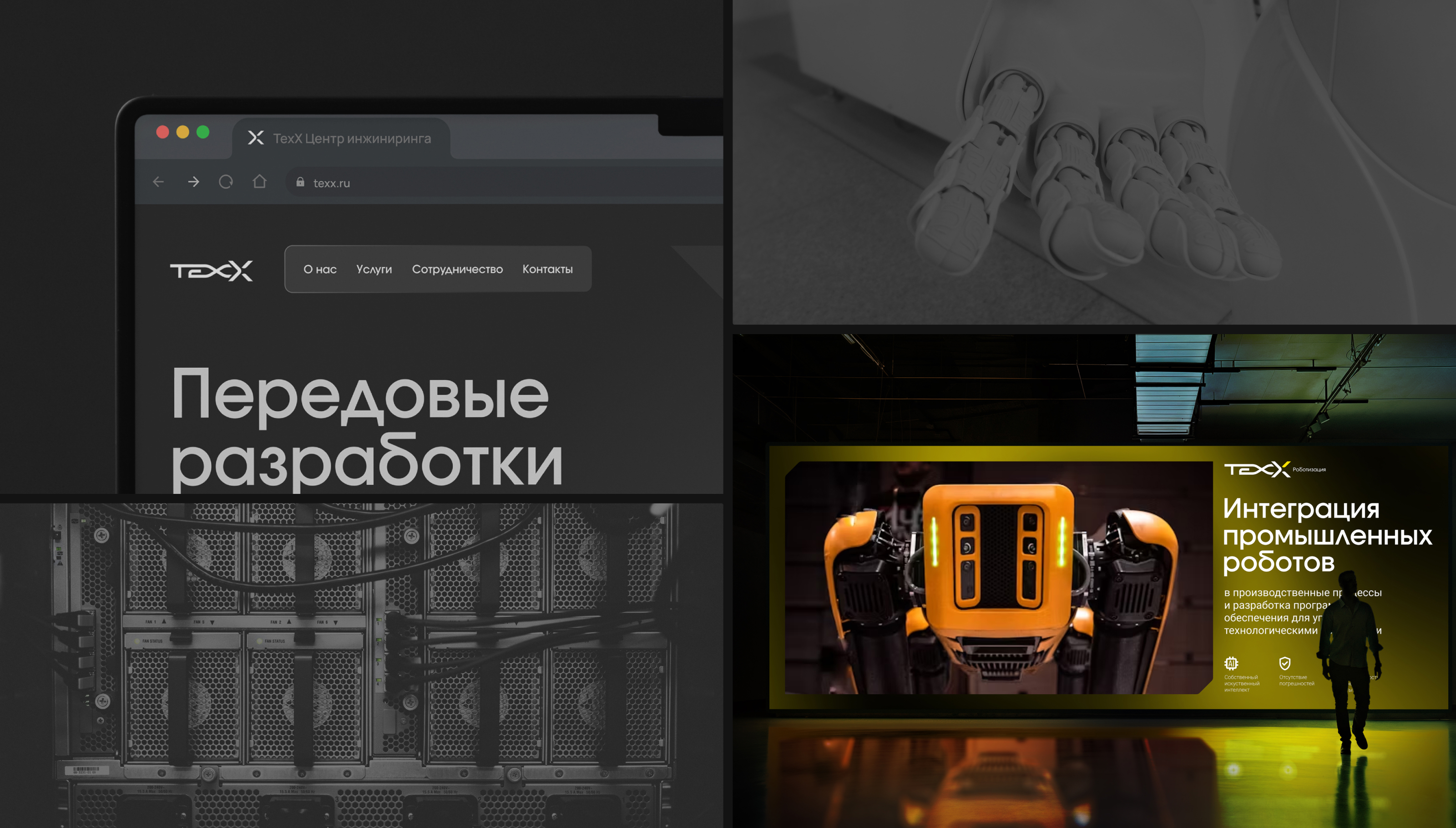Screen dimensions: 1456x828
Task: Click the green maximize window dot
Action: coord(203,132)
